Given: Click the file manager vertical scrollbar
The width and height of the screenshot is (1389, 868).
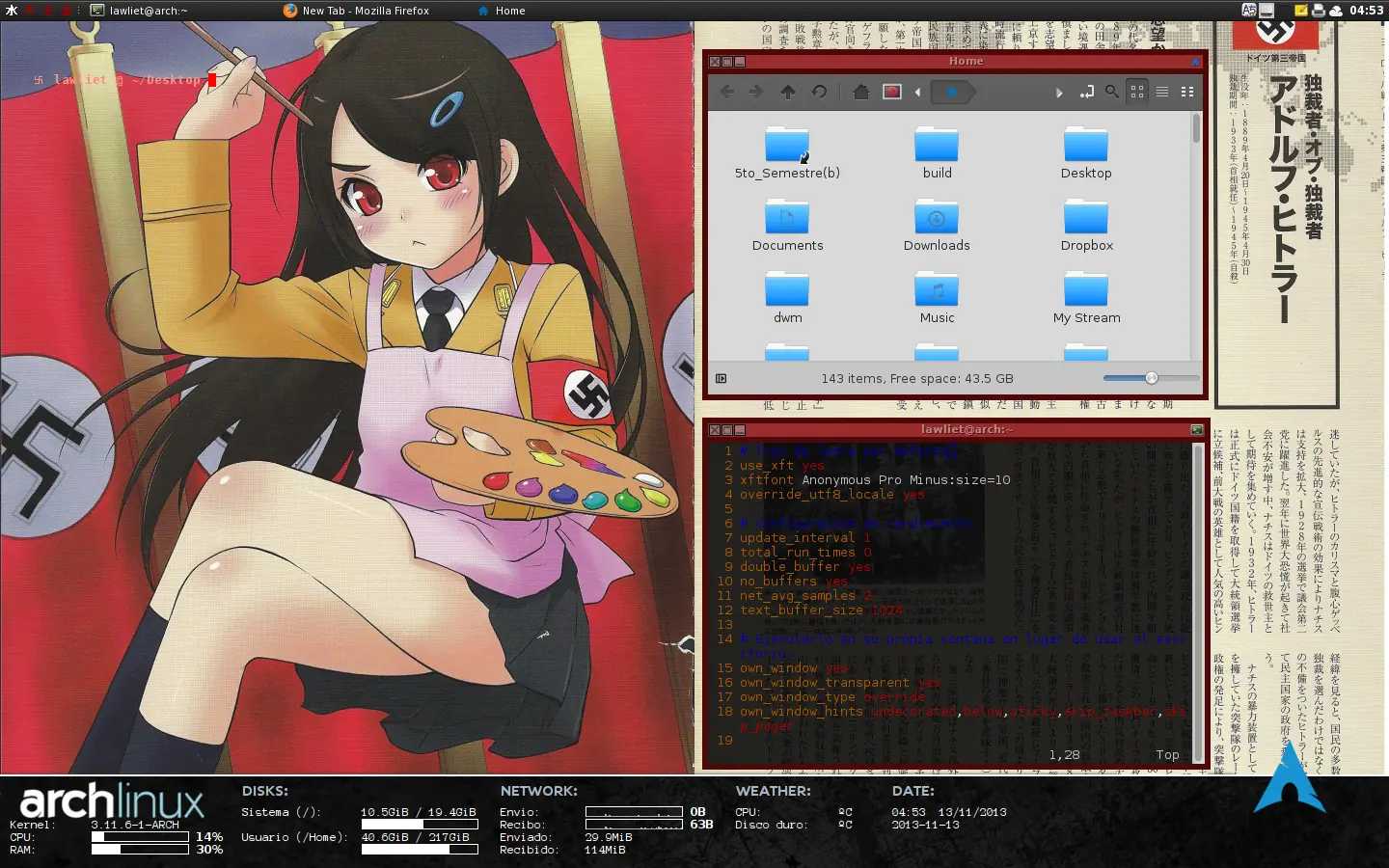Looking at the screenshot, I should point(1196,236).
